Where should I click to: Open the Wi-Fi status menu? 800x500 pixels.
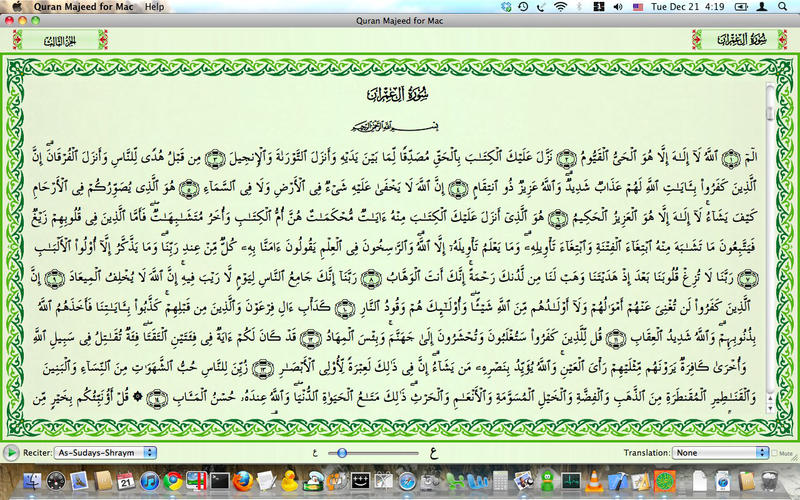(560, 7)
